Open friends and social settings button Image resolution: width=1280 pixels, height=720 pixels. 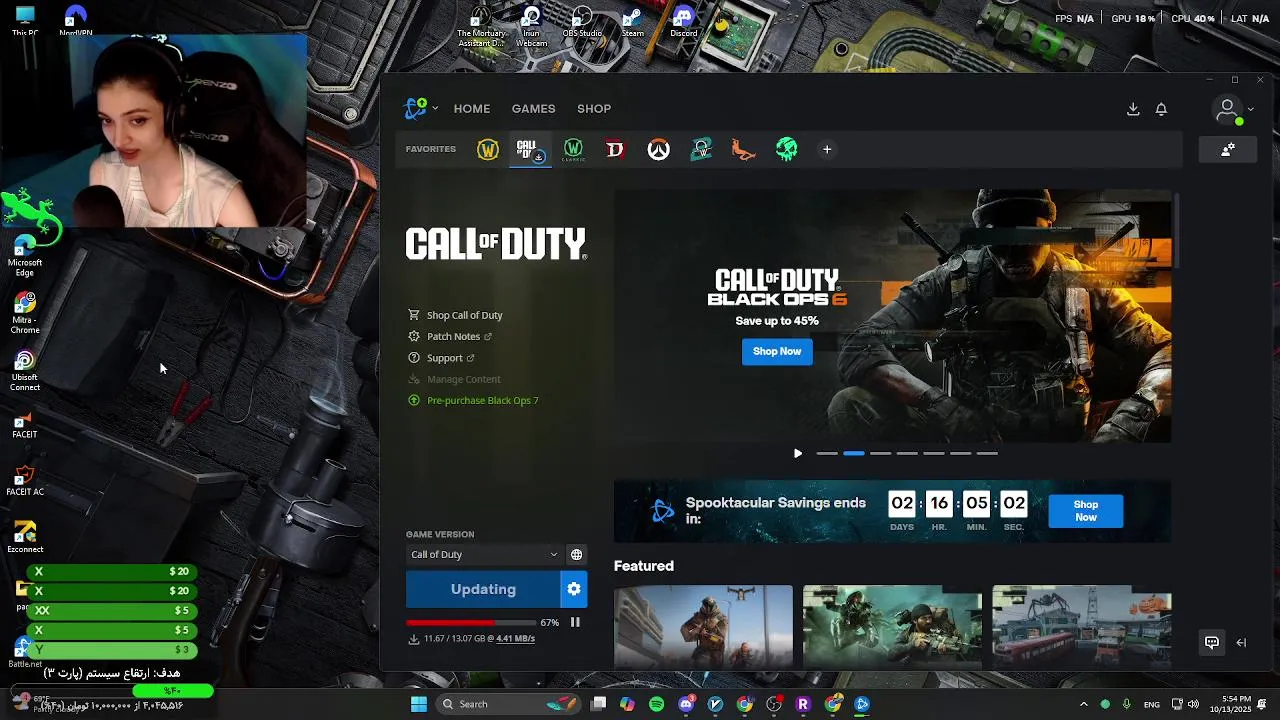[1228, 150]
